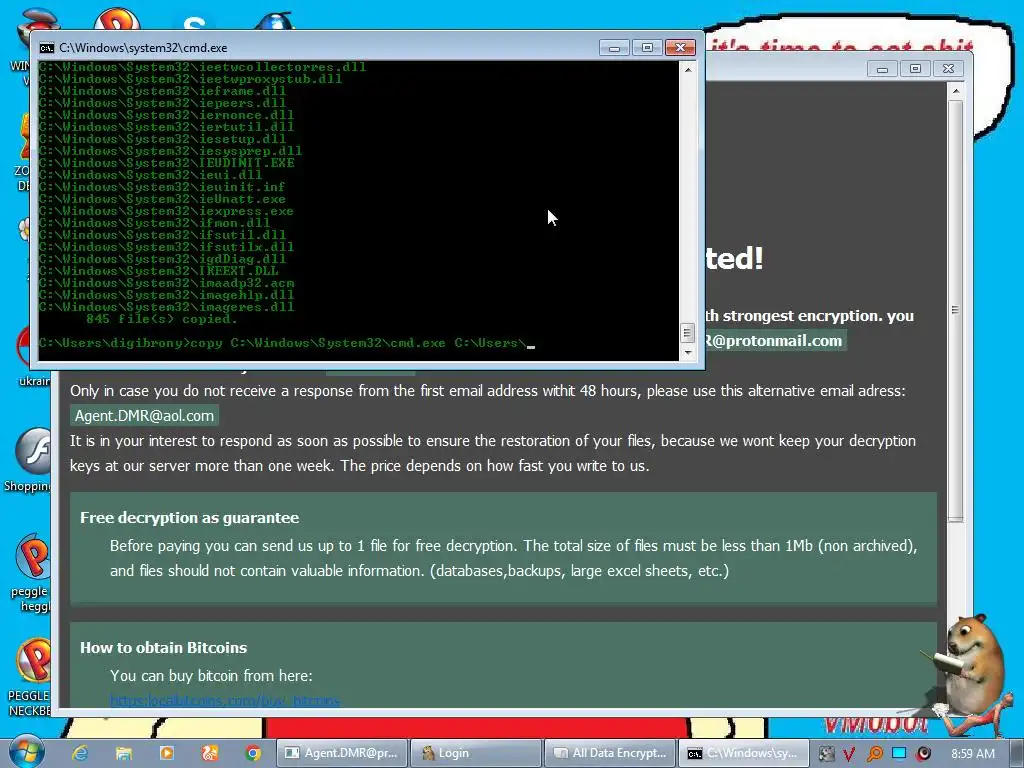Image resolution: width=1024 pixels, height=768 pixels.
Task: Click the copy cmd.exe command prompt line
Action: (286, 344)
